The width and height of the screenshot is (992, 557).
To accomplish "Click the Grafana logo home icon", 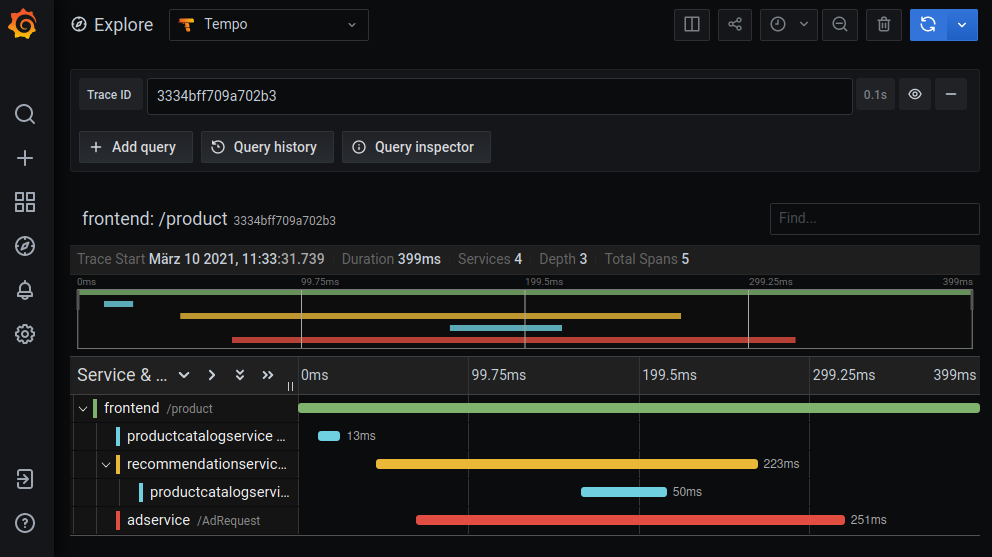I will pyautogui.click(x=25, y=24).
